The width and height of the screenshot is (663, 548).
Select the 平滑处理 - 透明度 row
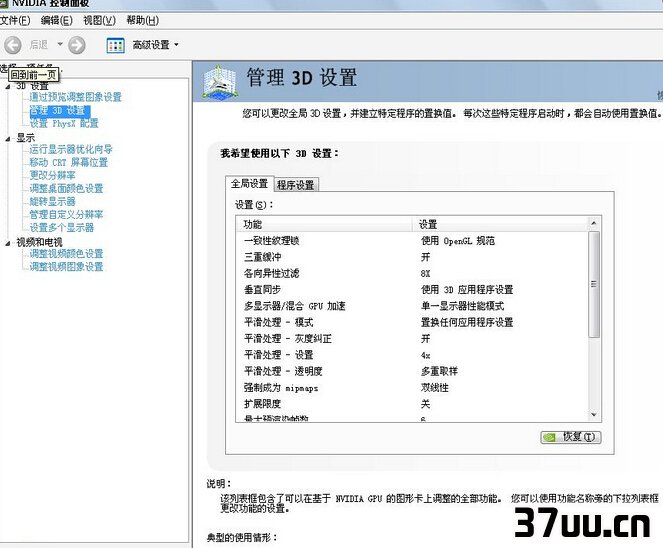pyautogui.click(x=412, y=371)
